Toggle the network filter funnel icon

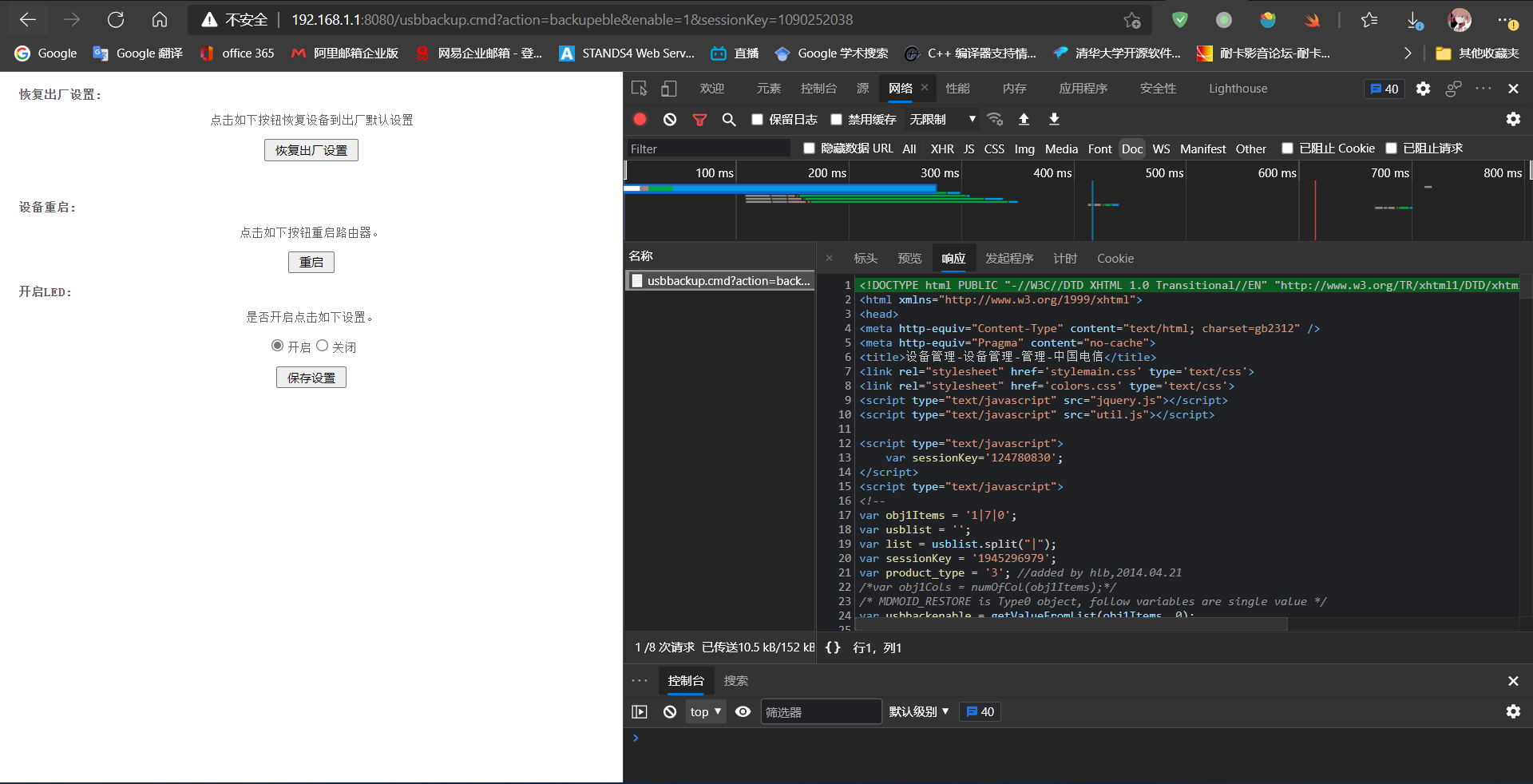coord(699,119)
